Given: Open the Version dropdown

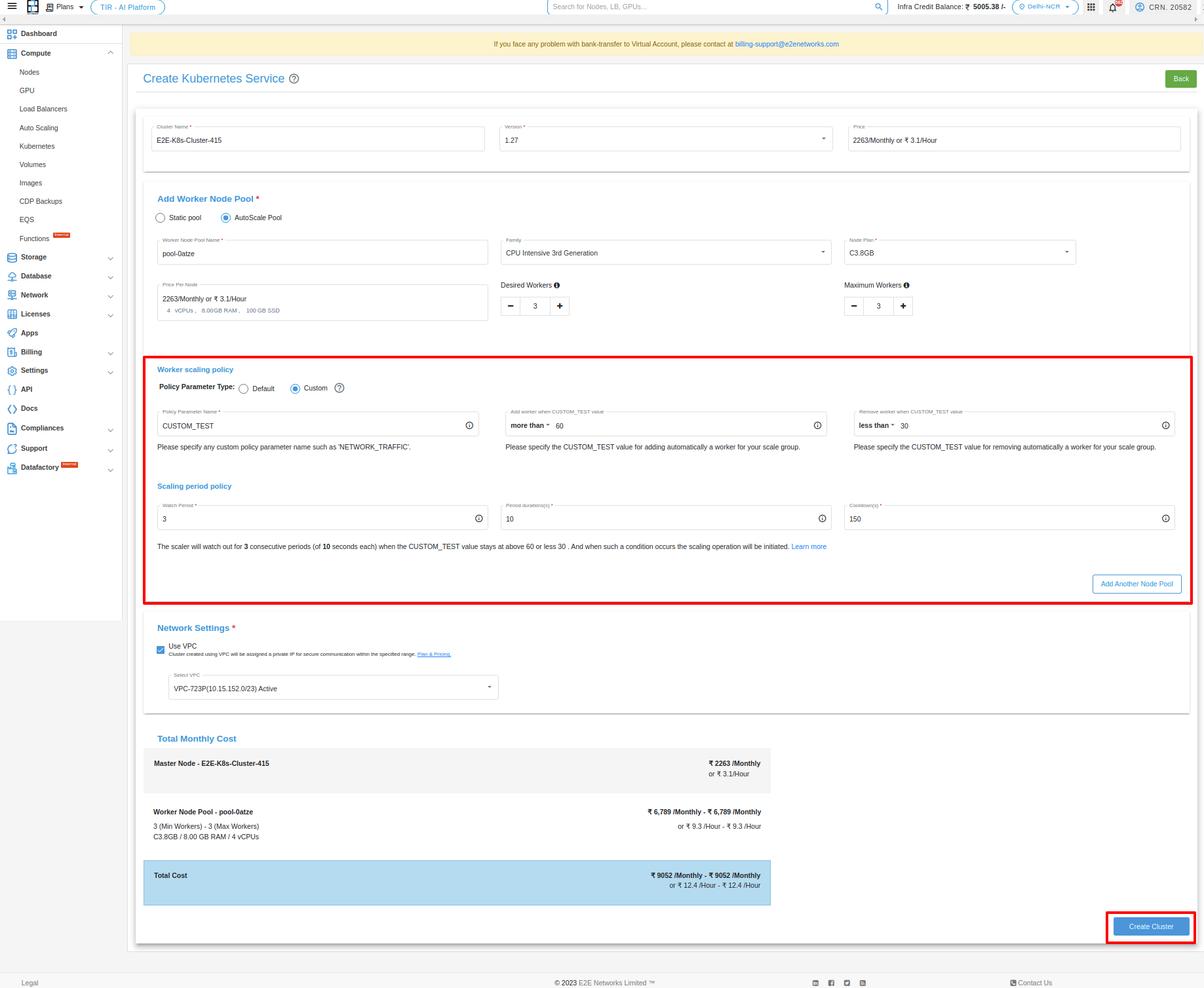Looking at the screenshot, I should (x=666, y=139).
